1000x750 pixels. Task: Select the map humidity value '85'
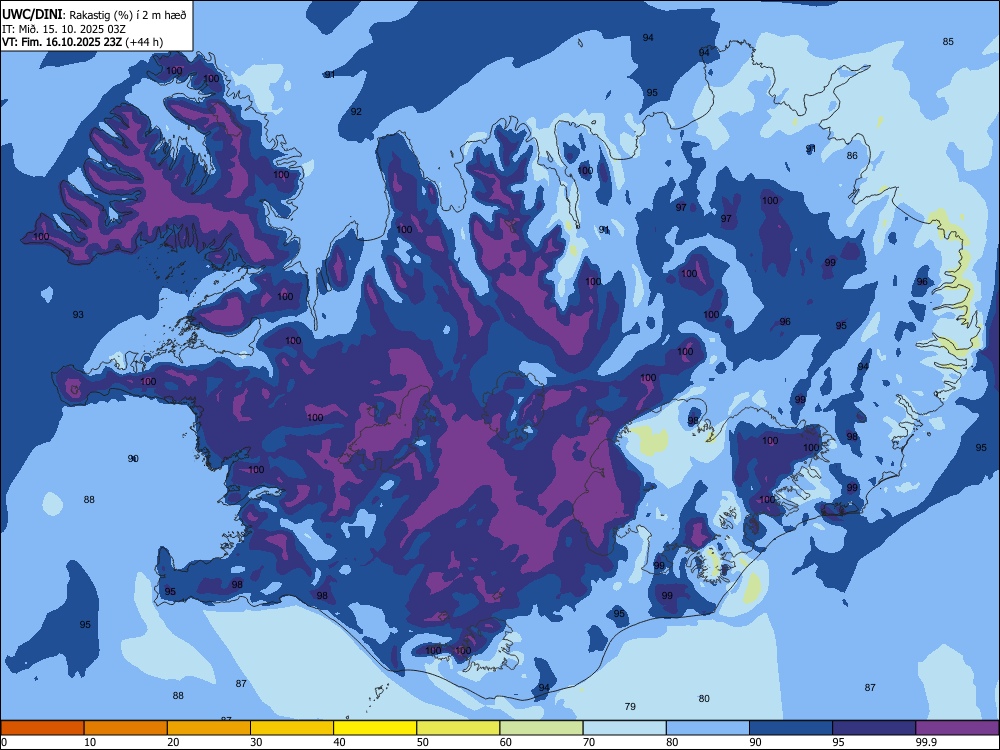point(948,41)
